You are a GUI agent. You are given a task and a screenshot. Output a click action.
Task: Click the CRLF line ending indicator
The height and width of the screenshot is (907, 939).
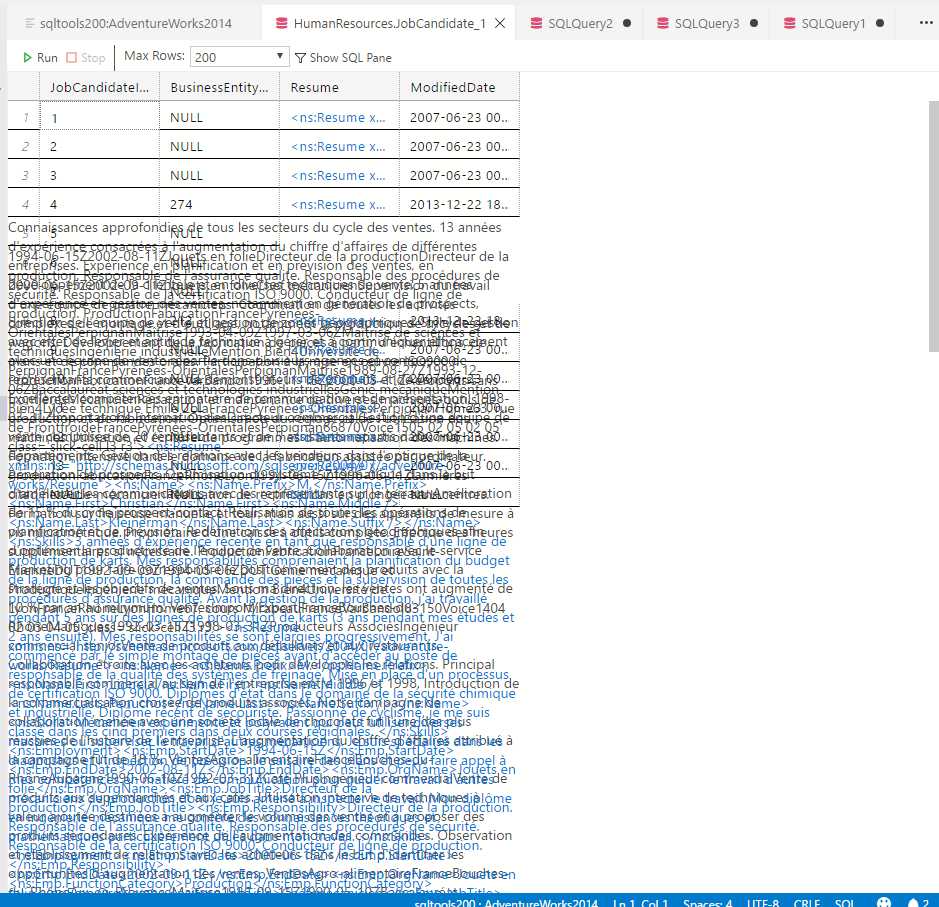(806, 902)
